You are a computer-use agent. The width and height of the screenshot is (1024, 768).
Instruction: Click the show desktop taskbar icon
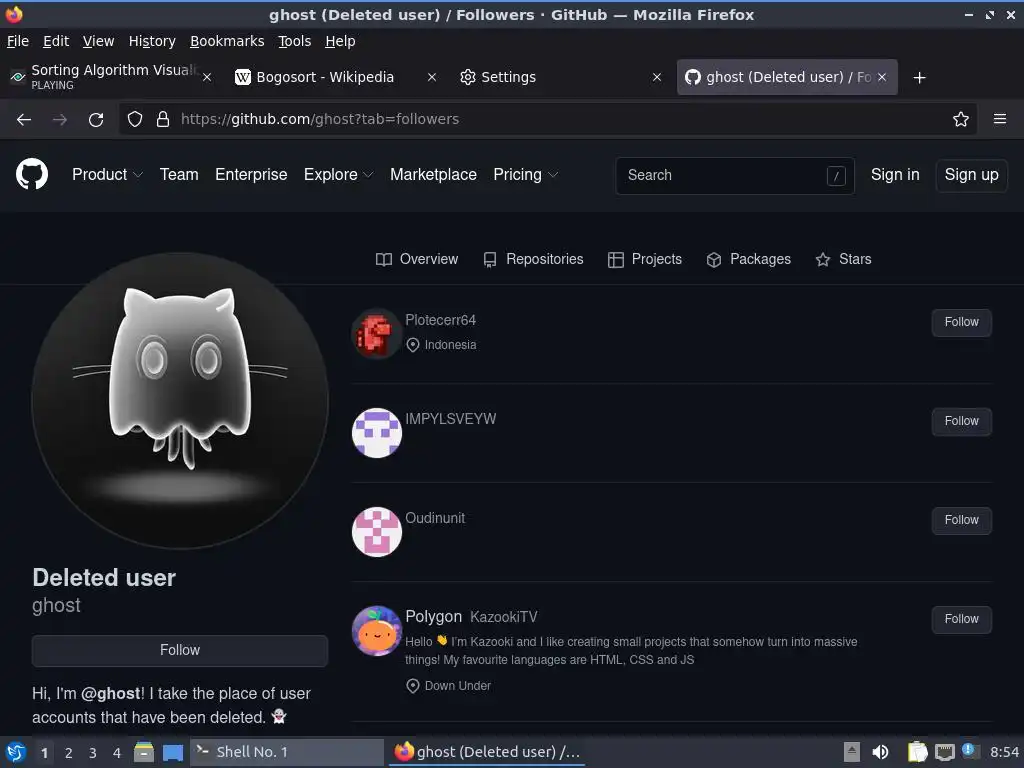coord(173,753)
